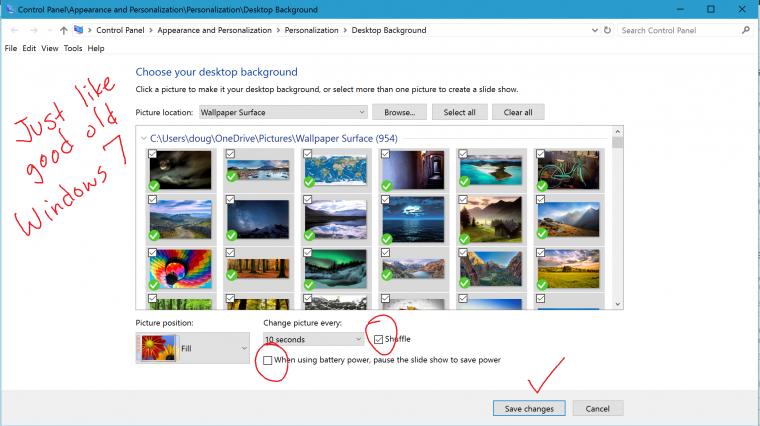This screenshot has height=426, width=760.
Task: Uncheck the Shuffle checkbox
Action: [378, 340]
